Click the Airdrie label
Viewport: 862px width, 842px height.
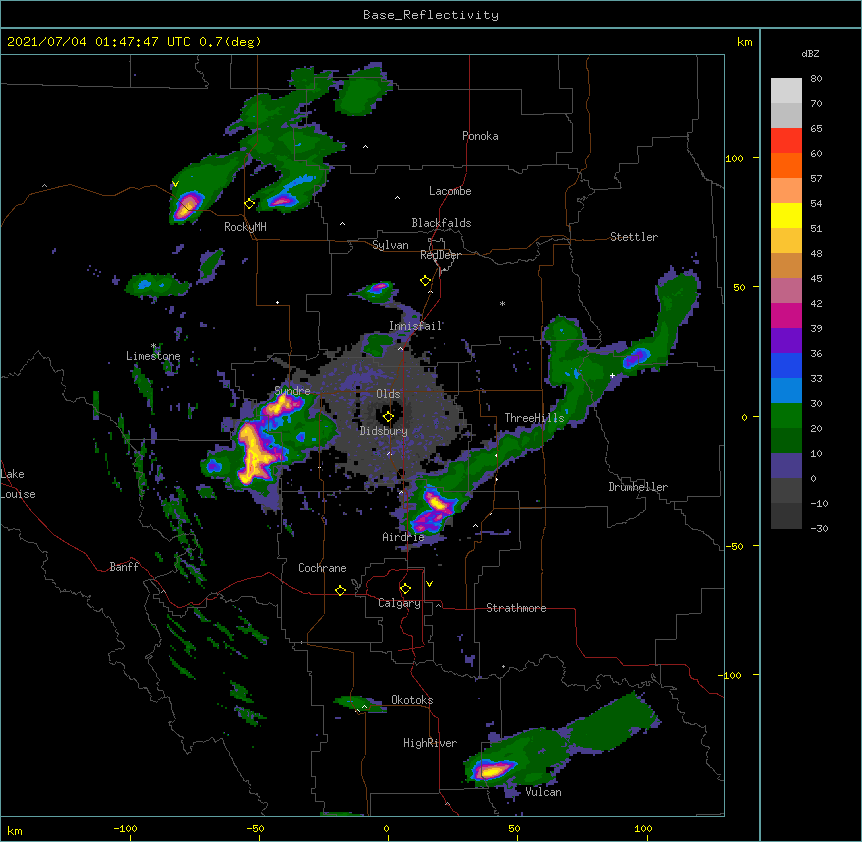pos(404,537)
